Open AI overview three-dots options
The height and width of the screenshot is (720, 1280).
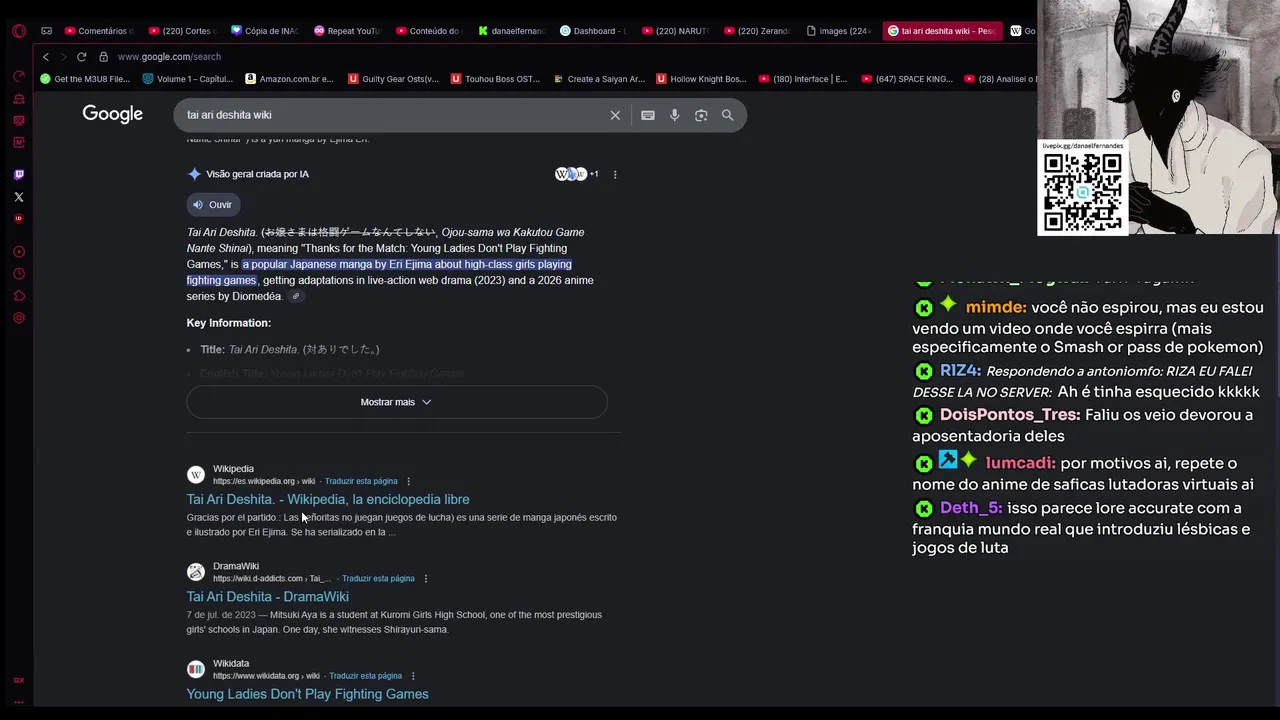click(x=615, y=174)
